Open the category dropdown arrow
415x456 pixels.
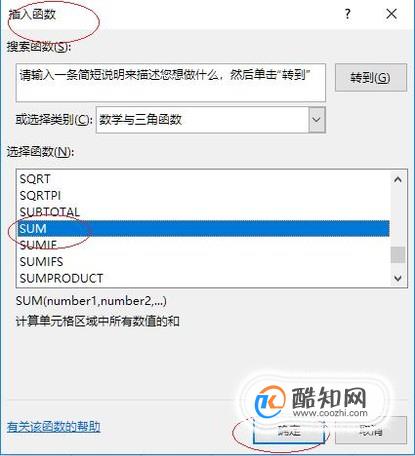(x=316, y=119)
